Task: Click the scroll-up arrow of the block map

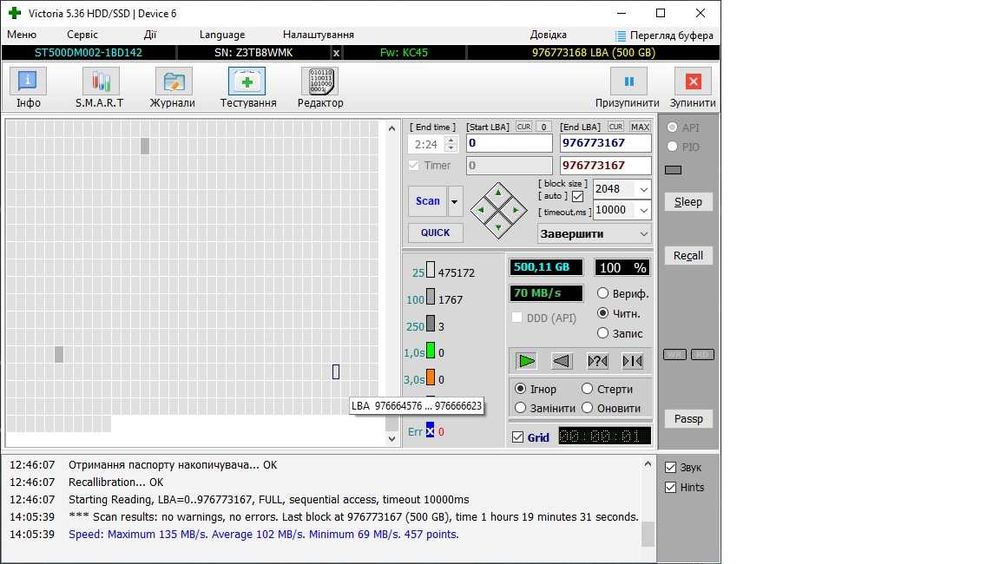Action: 392,128
